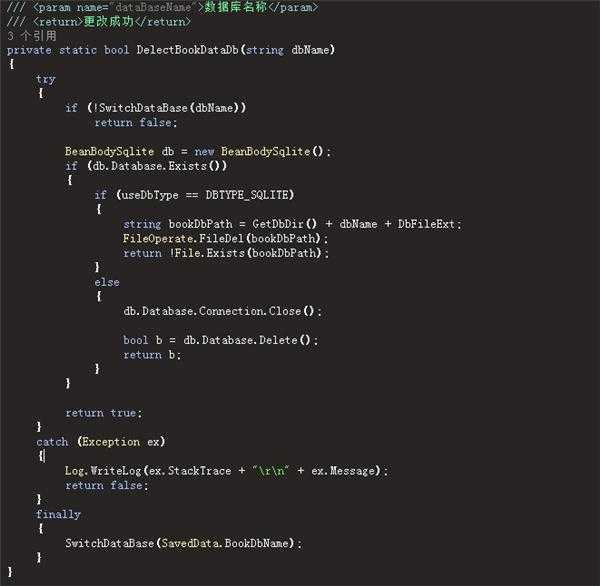Click return false inside the catch block
600x586 pixels.
pos(106,485)
